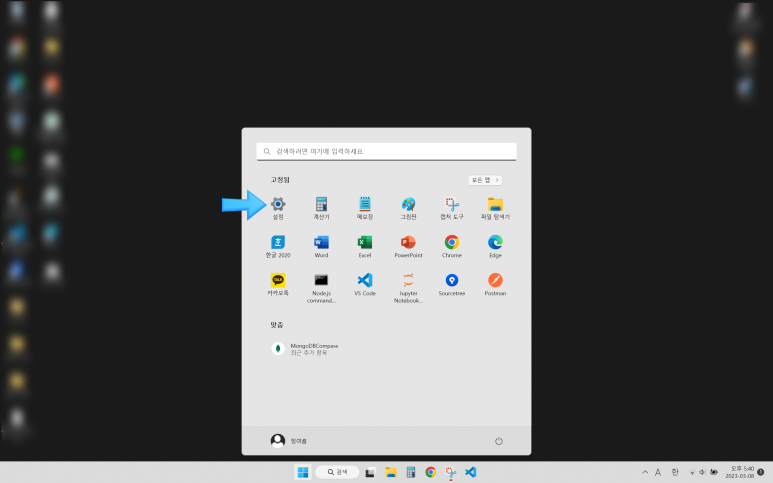
Task: Show all apps via 모든 앱 button
Action: (x=485, y=180)
